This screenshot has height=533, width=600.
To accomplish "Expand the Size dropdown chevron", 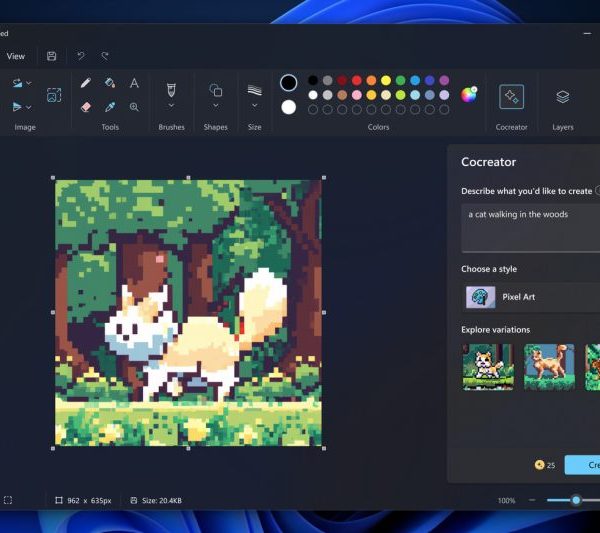I will [254, 105].
